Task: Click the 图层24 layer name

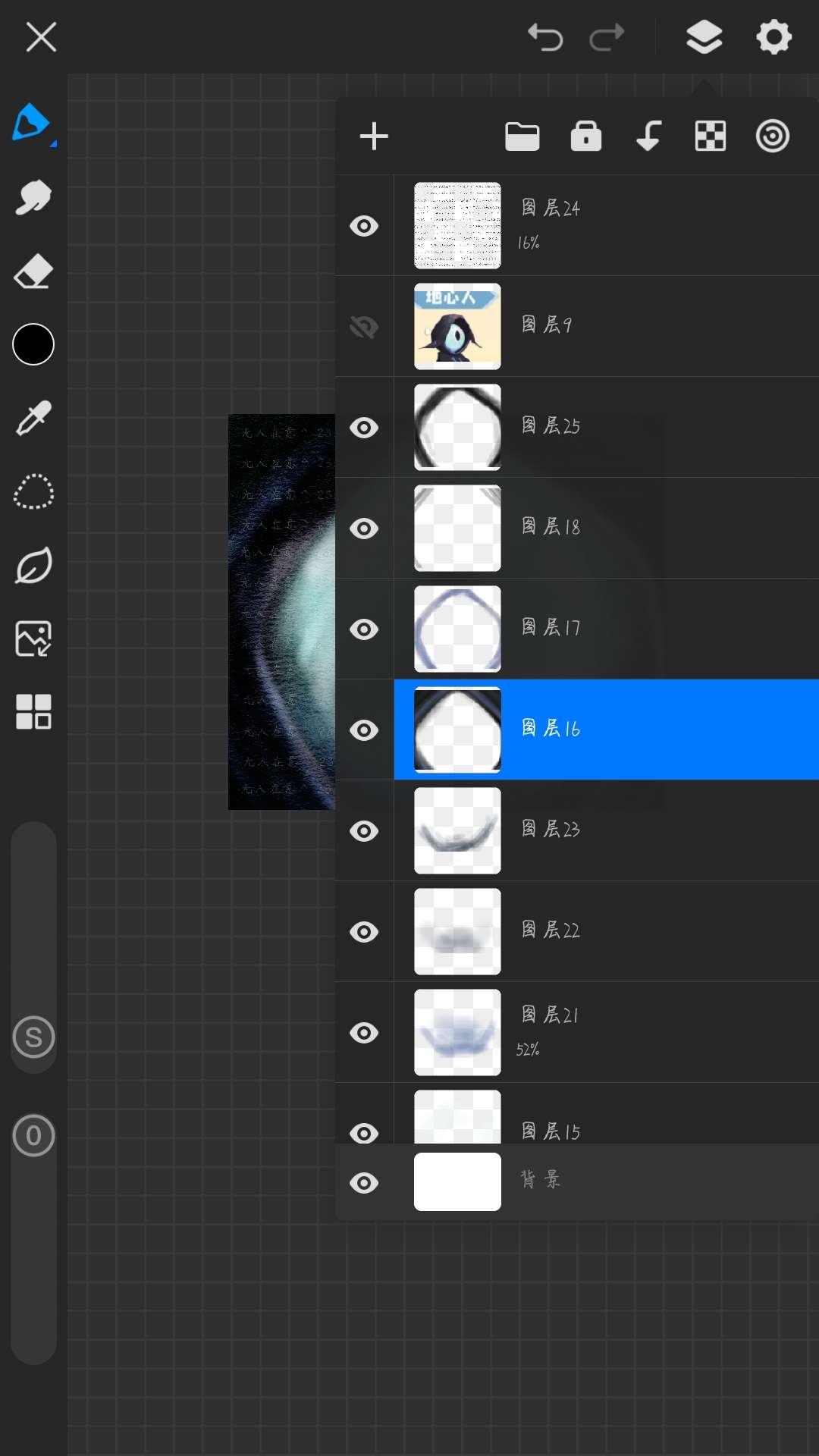Action: [x=551, y=208]
